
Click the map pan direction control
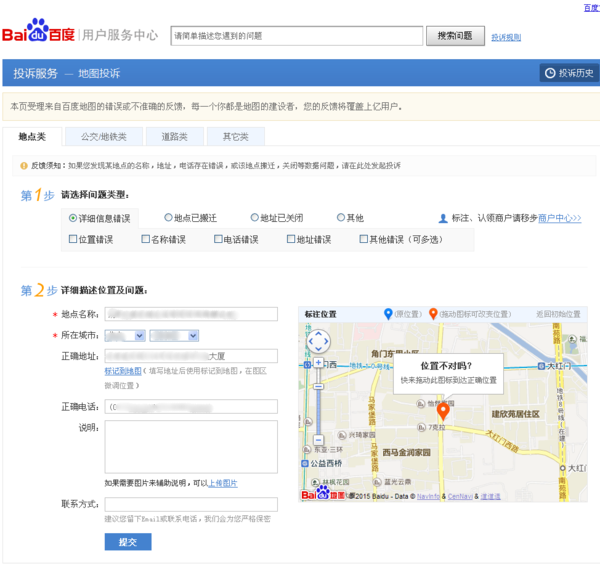318,341
